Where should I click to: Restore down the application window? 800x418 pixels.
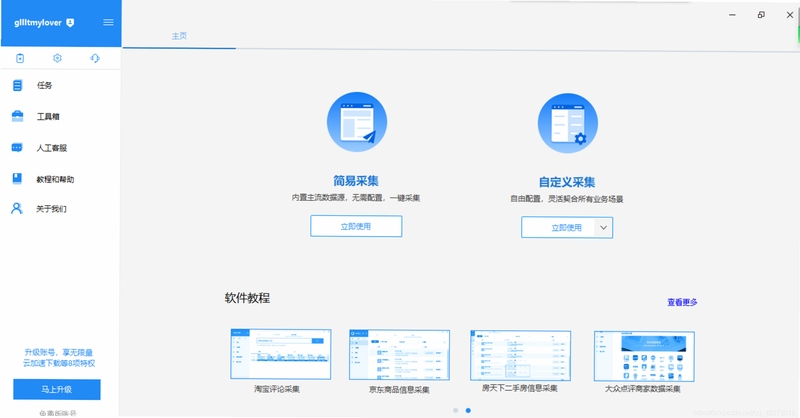click(761, 15)
